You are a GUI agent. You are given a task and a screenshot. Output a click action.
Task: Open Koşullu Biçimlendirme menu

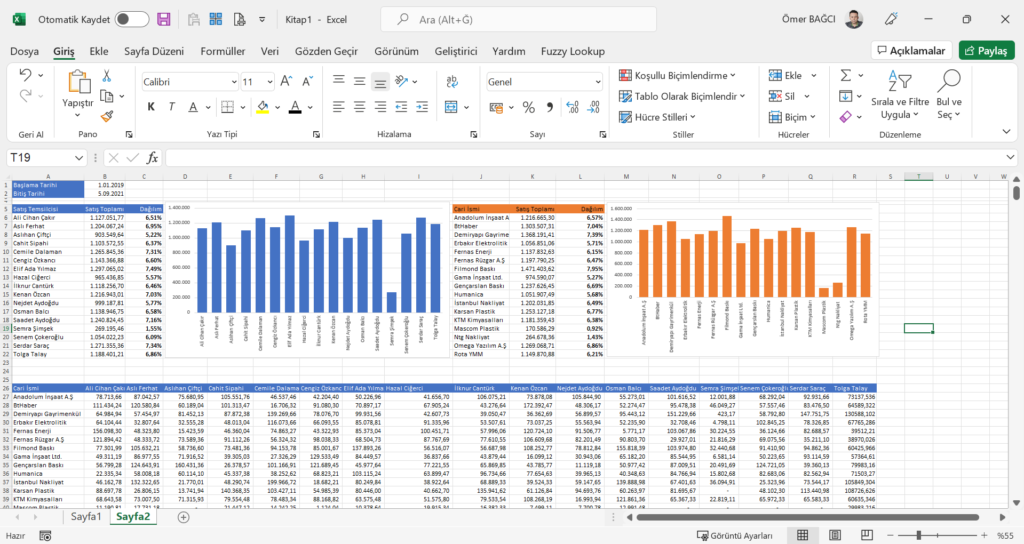point(677,76)
